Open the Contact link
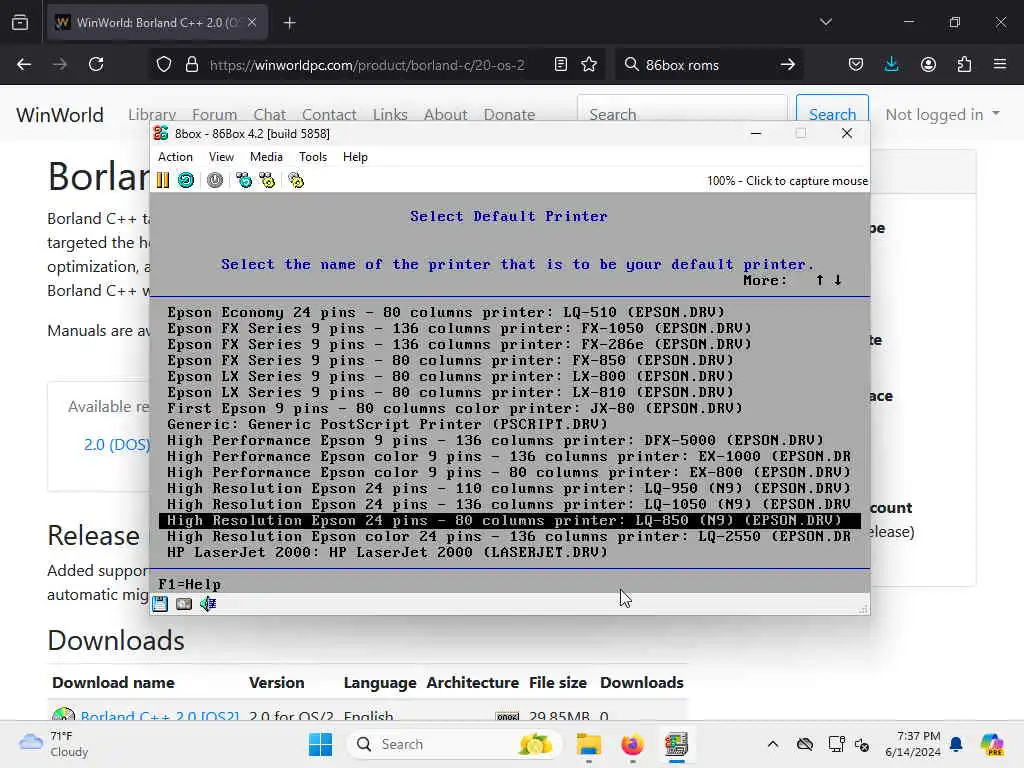 point(328,114)
